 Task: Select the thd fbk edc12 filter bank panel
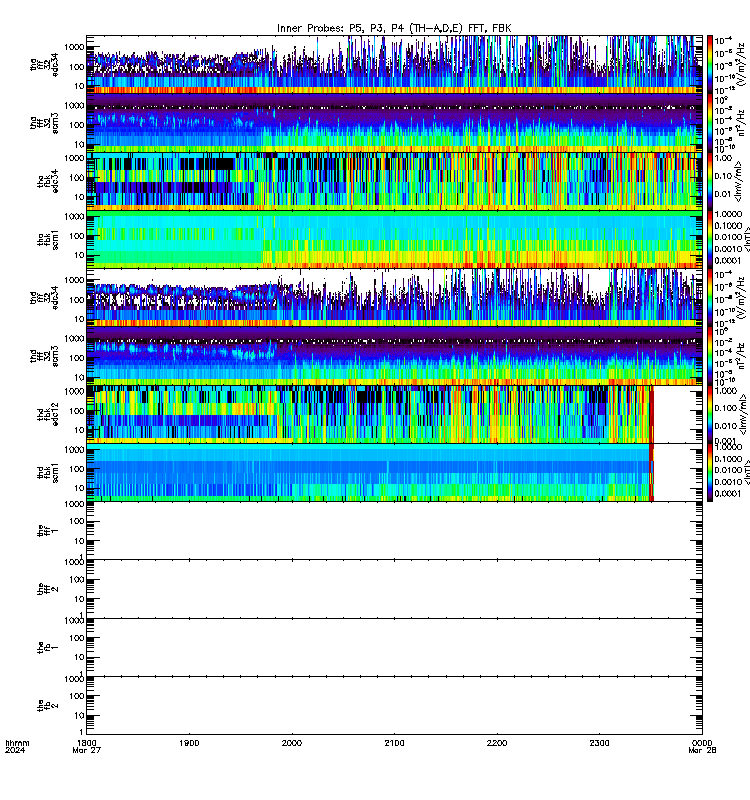click(x=394, y=414)
